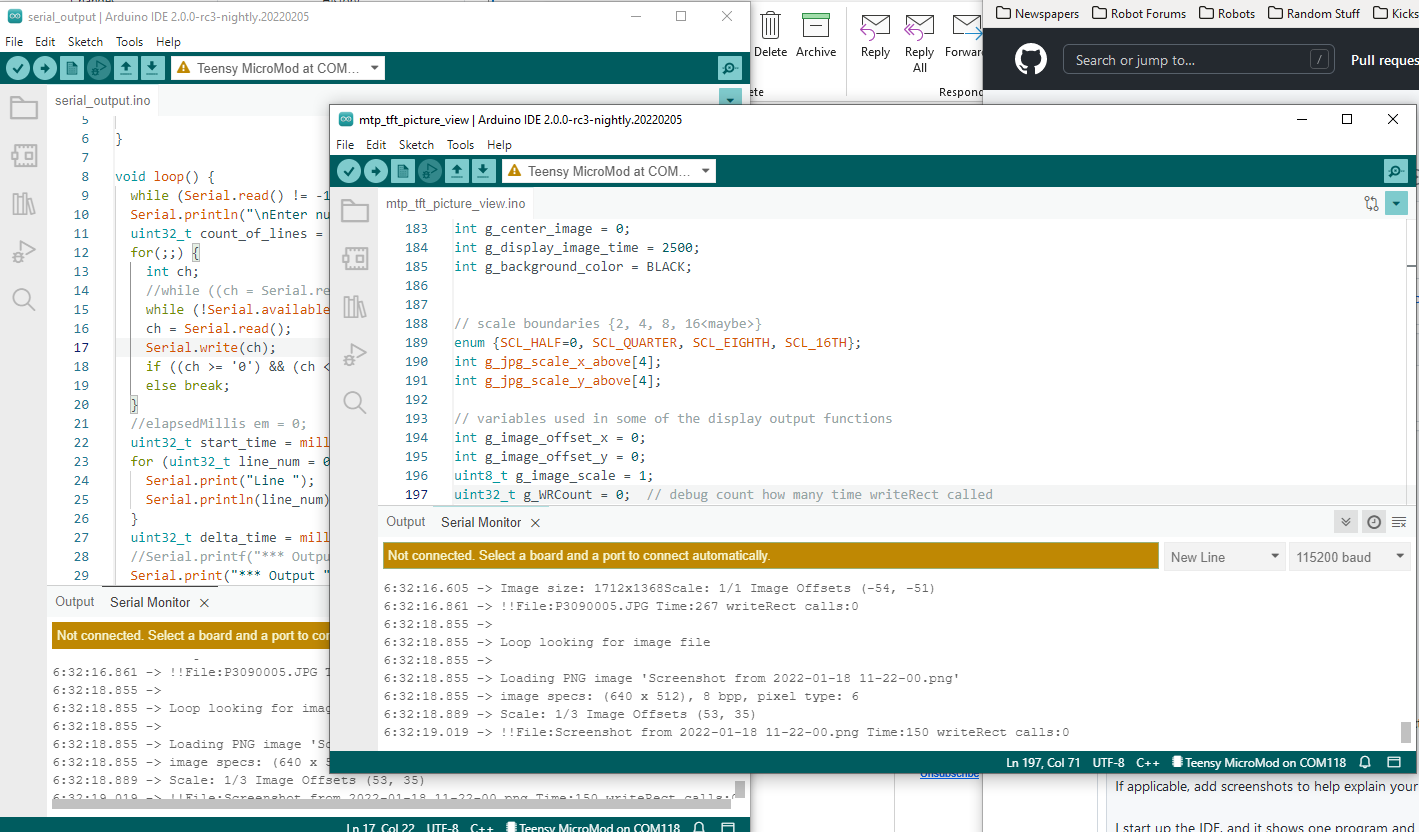Image resolution: width=1419 pixels, height=832 pixels.
Task: Click the file icon in mtp_tft_picture_view toolbar
Action: click(403, 171)
